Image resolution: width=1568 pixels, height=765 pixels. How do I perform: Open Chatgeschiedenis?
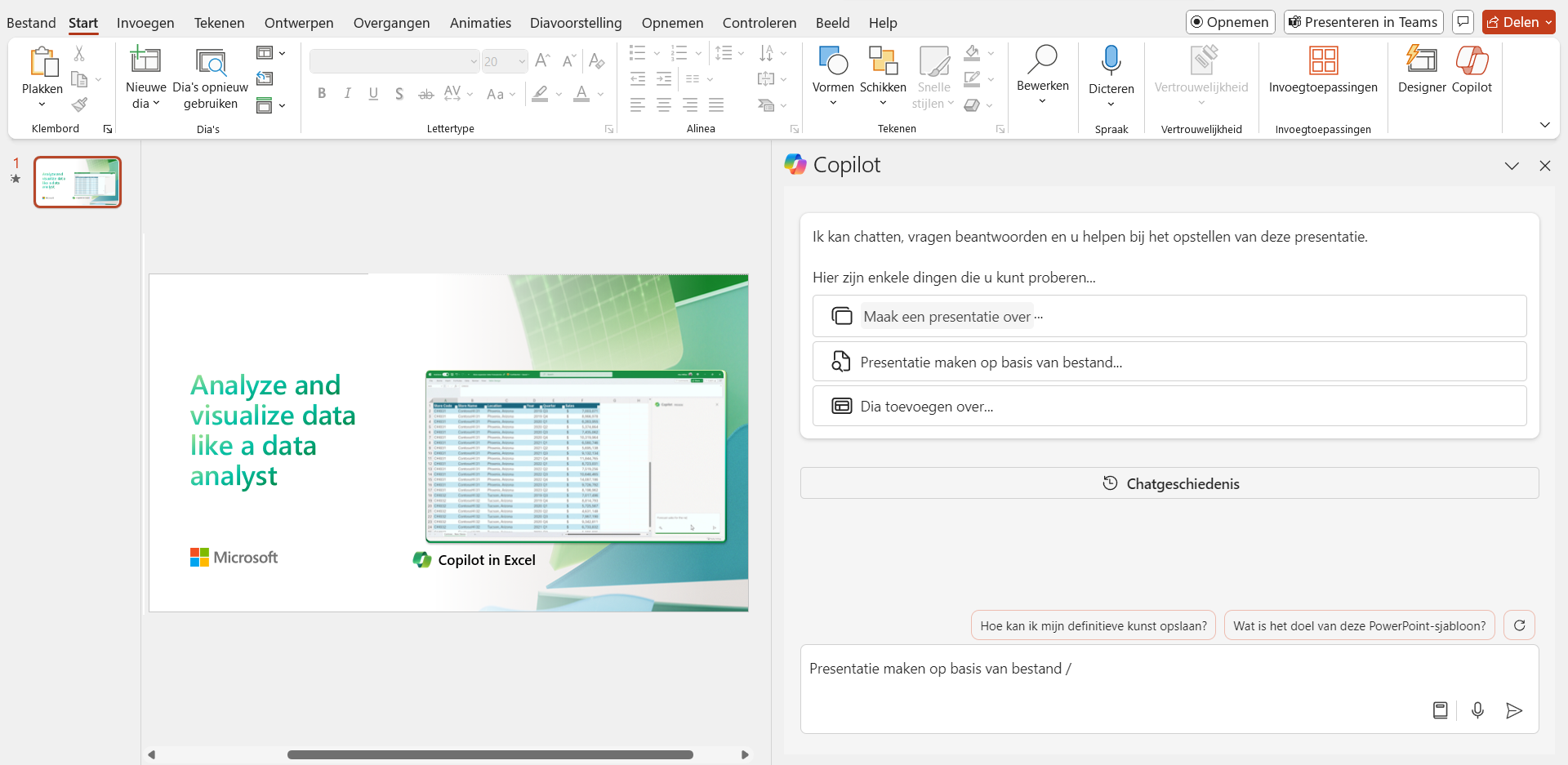point(1169,483)
